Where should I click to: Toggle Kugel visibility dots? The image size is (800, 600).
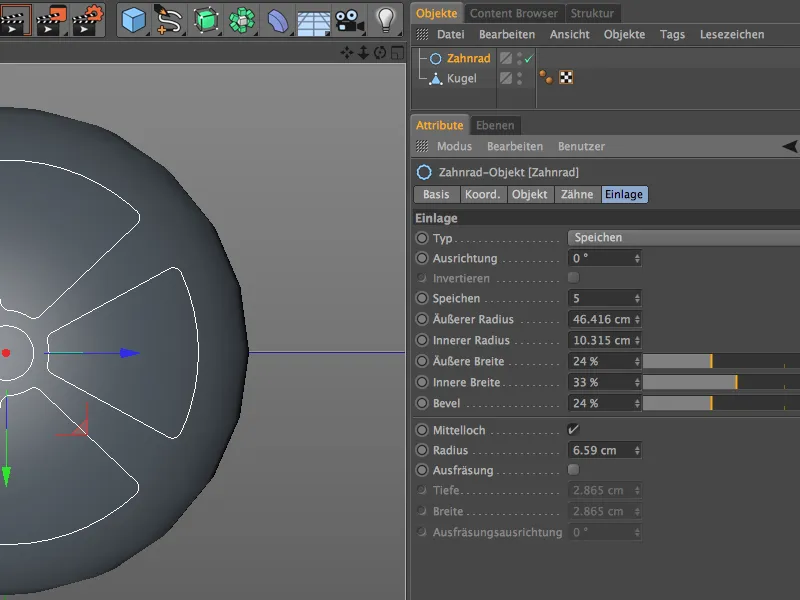(519, 79)
